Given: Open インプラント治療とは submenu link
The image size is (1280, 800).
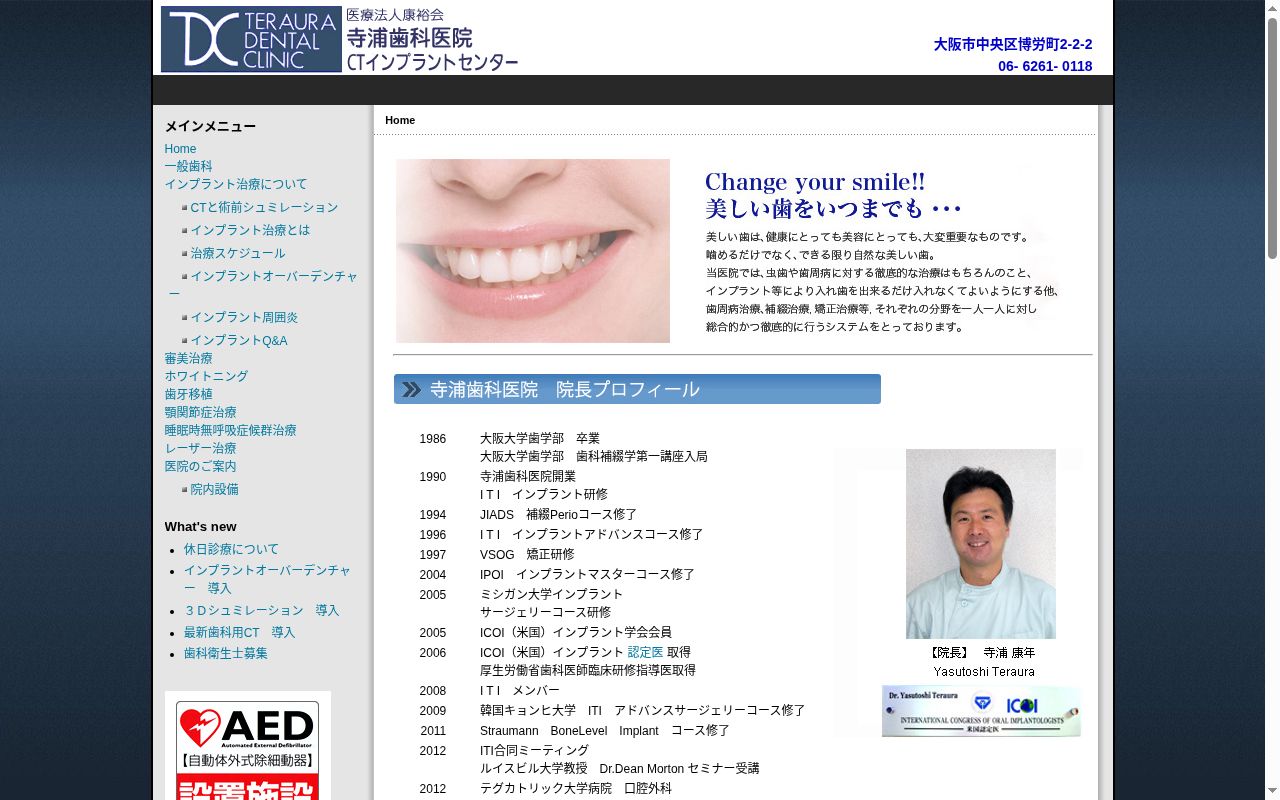Looking at the screenshot, I should coord(250,230).
